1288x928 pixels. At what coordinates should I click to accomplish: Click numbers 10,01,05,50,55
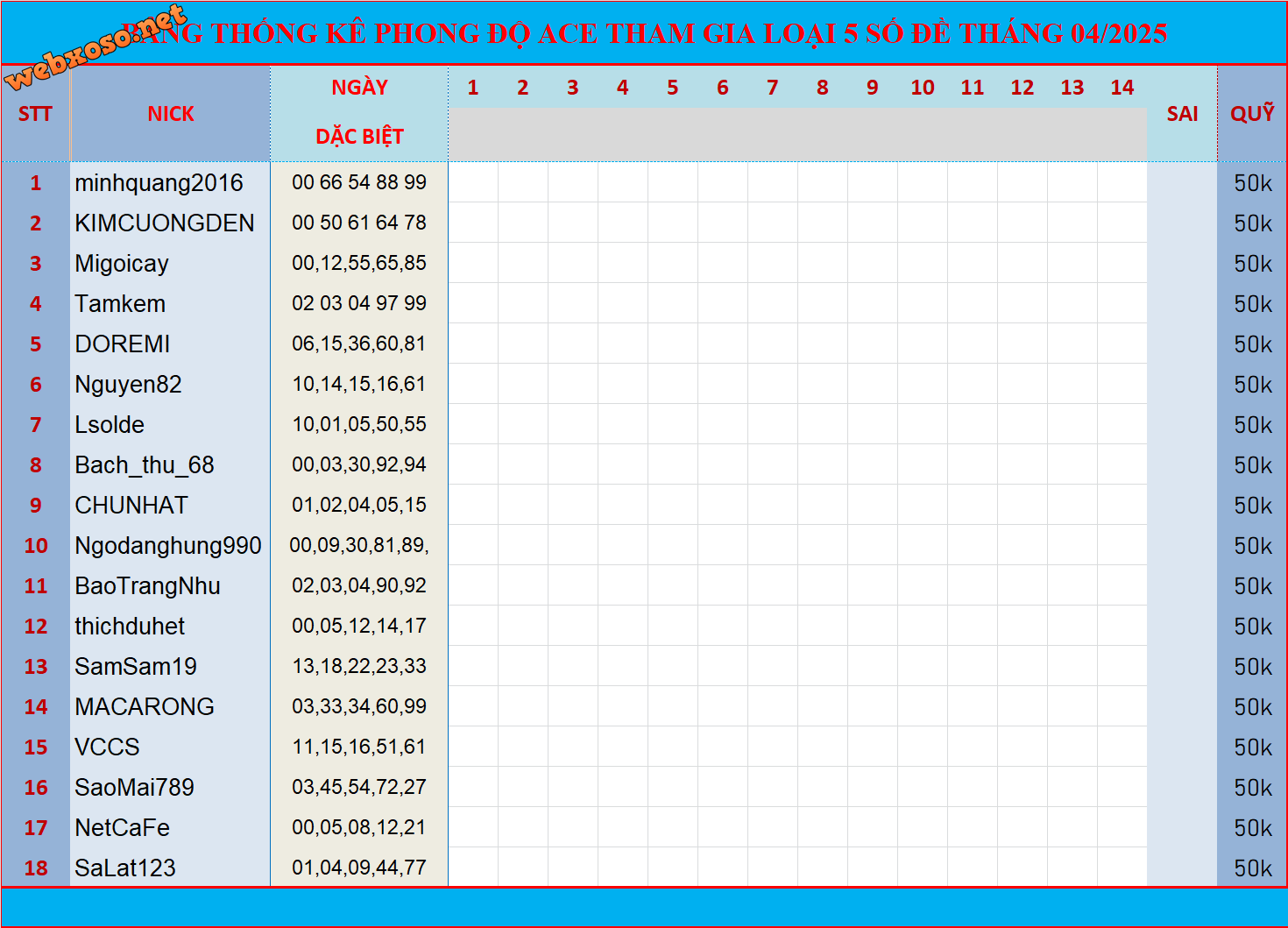359,424
